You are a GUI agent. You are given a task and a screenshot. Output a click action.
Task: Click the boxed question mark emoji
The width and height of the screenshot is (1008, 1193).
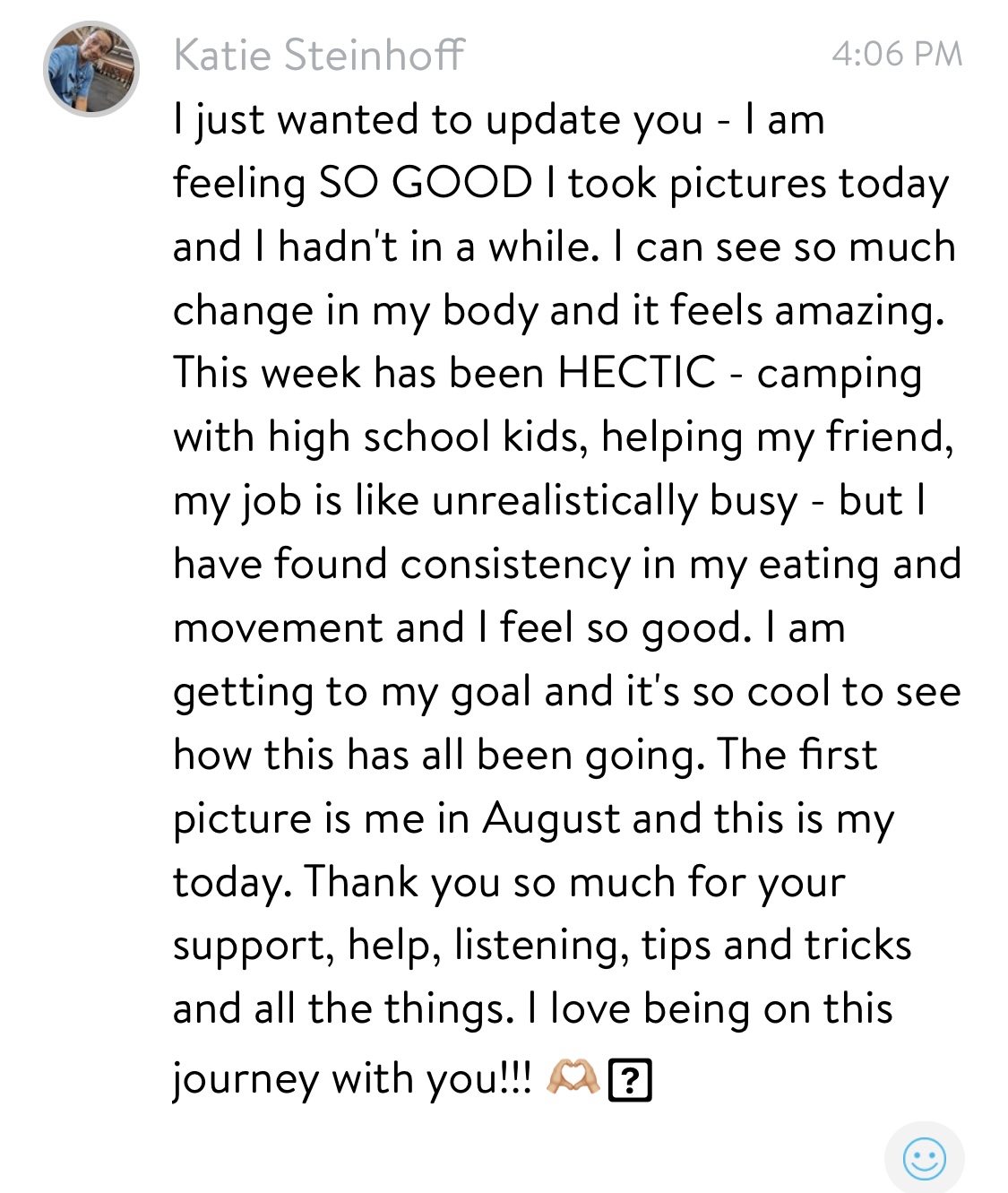[630, 1080]
